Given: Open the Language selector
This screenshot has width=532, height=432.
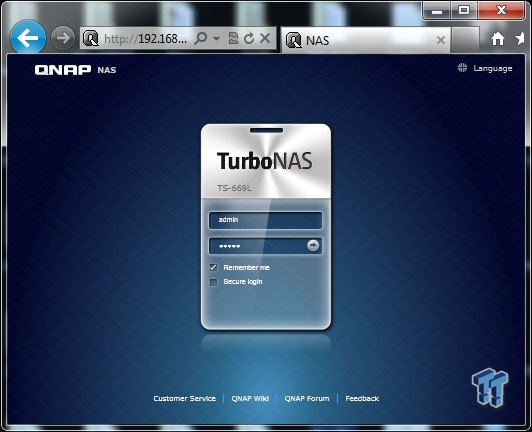Looking at the screenshot, I should click(493, 69).
